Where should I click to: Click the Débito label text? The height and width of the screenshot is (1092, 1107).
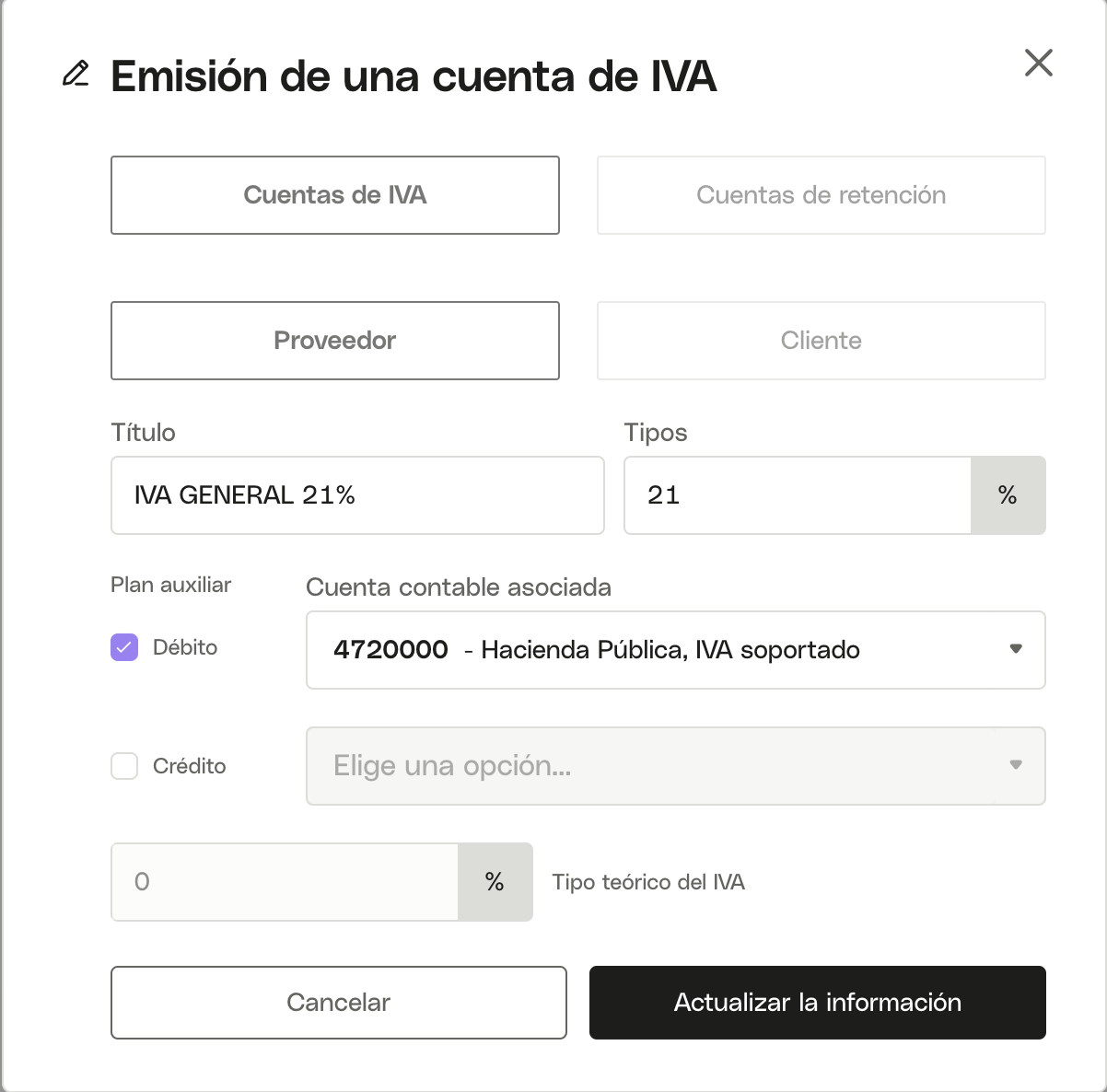(185, 647)
